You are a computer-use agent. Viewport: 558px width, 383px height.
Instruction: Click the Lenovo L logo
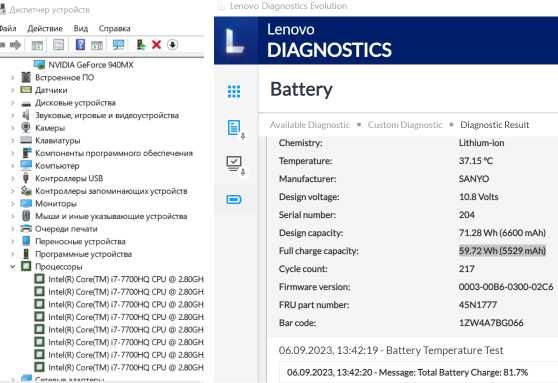pos(234,41)
